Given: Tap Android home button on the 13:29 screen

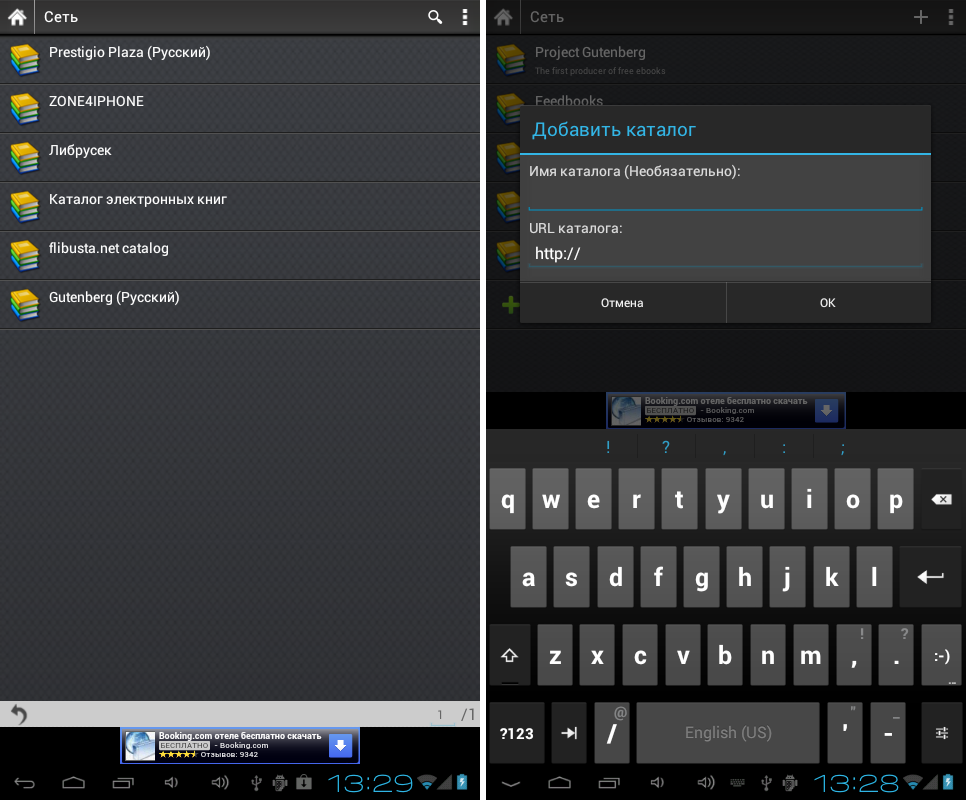Looking at the screenshot, I should 73,783.
